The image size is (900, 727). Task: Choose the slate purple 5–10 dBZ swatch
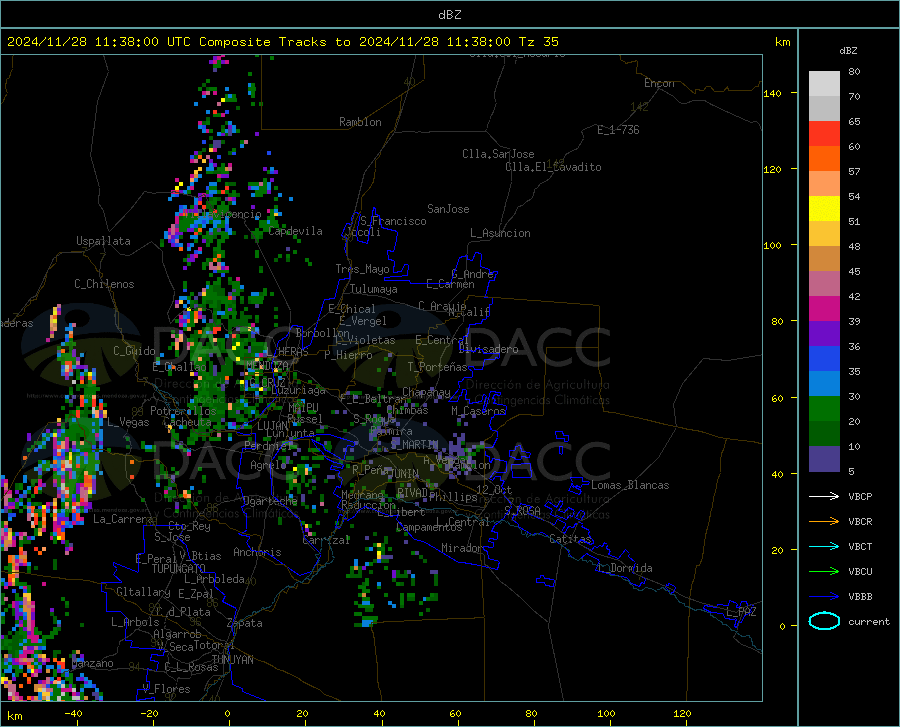824,459
